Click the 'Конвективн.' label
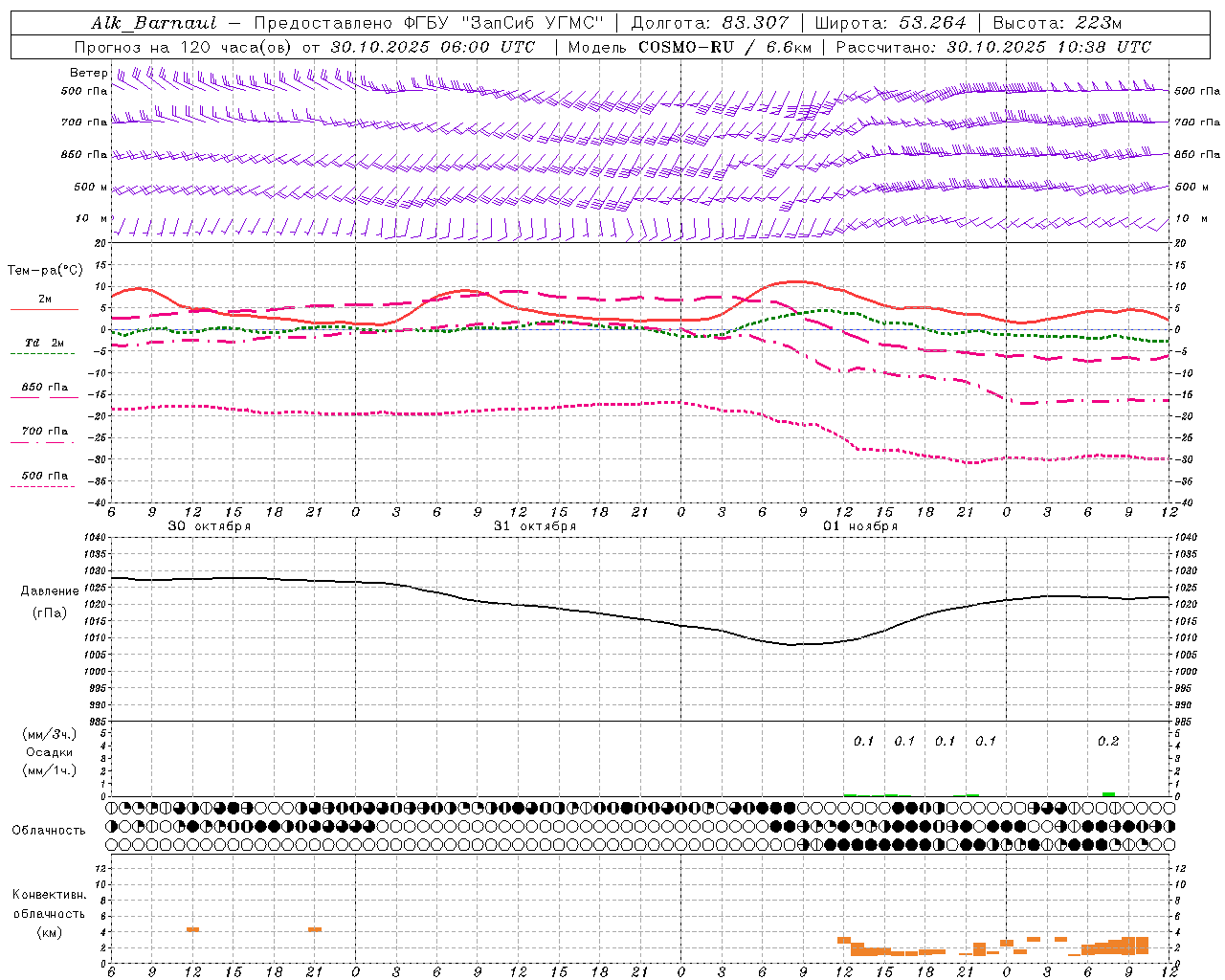Image resolution: width=1225 pixels, height=980 pixels. coord(49,895)
